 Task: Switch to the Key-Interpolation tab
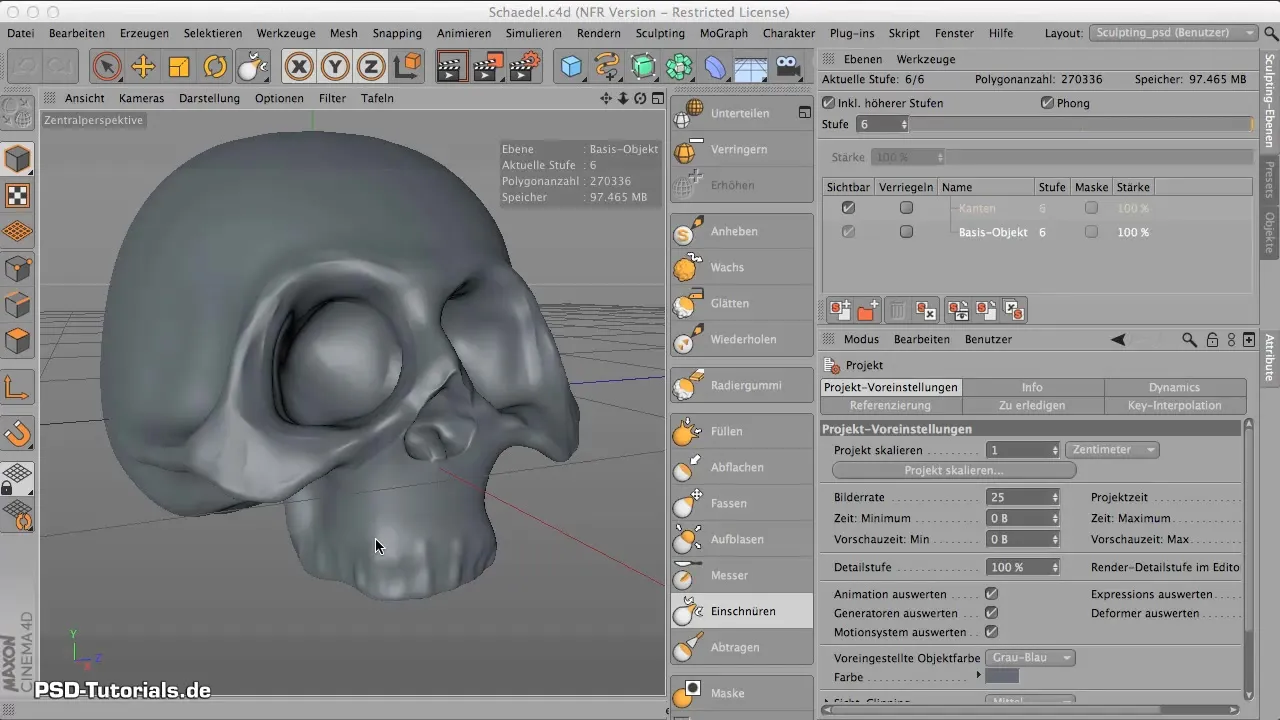point(1174,405)
